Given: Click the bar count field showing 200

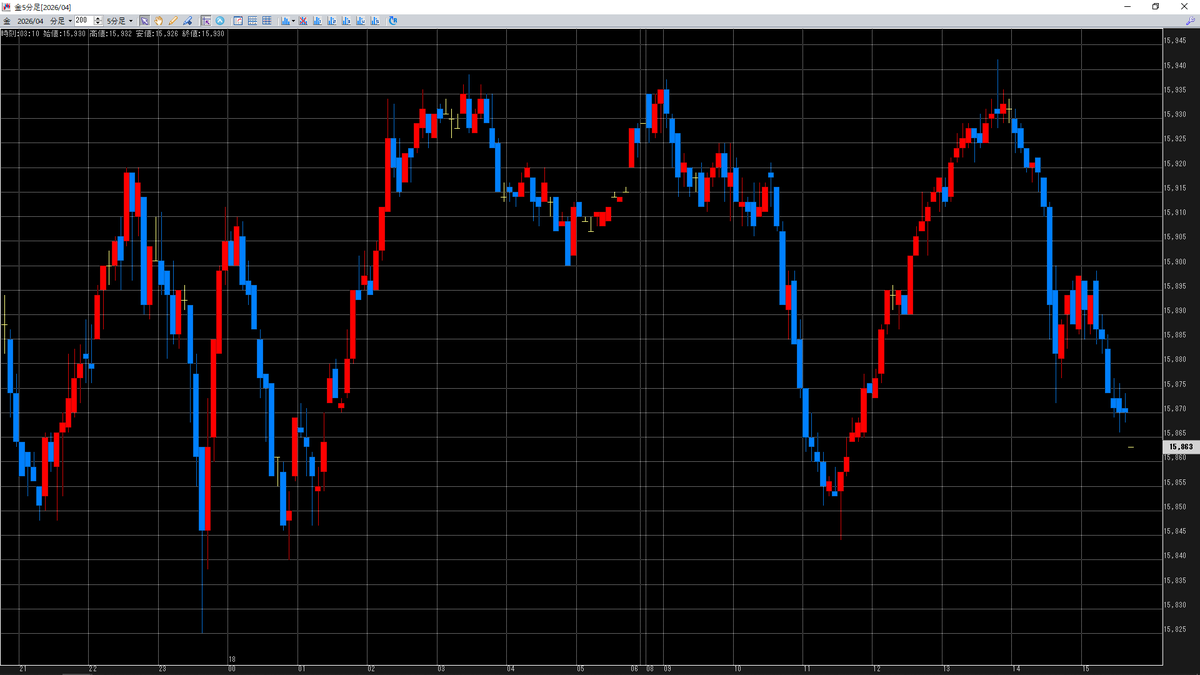Looking at the screenshot, I should pos(84,20).
